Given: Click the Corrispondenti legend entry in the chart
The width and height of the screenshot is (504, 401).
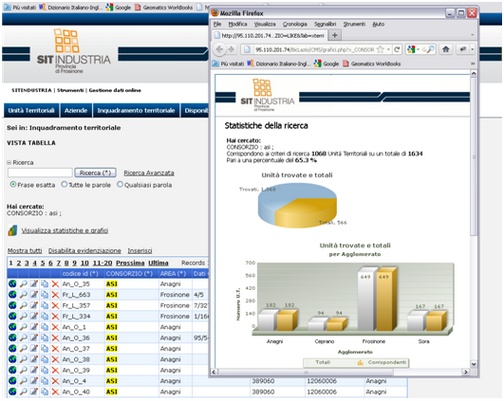Looking at the screenshot, I should coord(383,362).
